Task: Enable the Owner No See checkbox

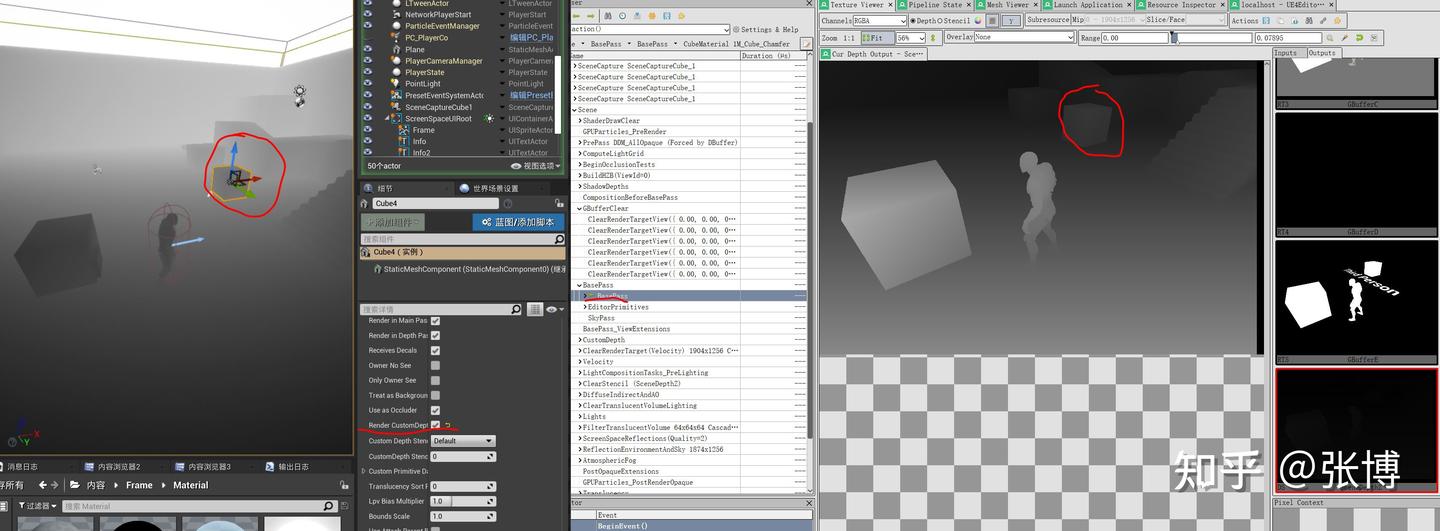Action: pos(435,366)
